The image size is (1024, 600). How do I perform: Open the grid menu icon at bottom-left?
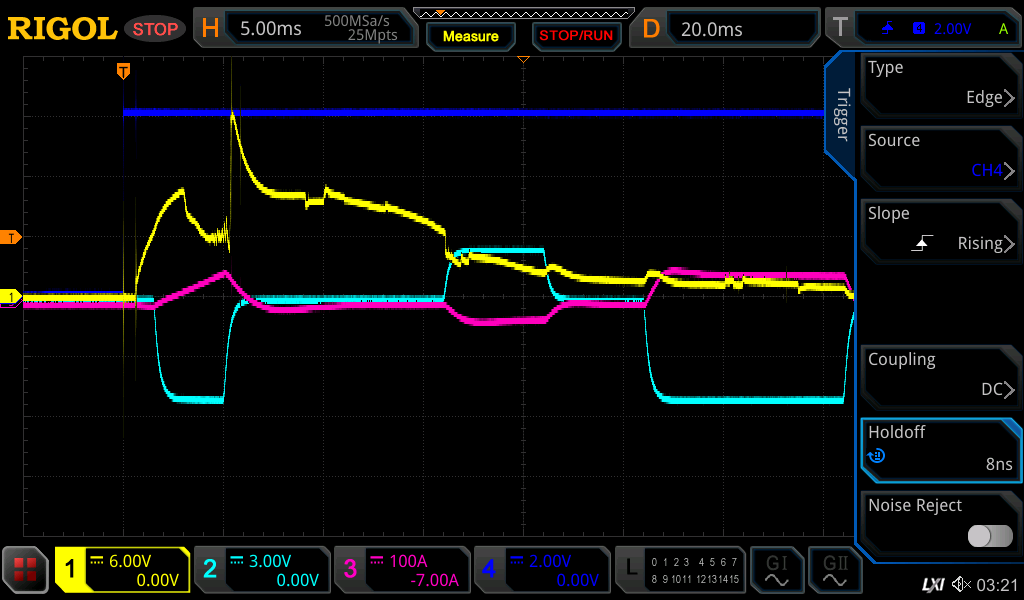click(26, 571)
